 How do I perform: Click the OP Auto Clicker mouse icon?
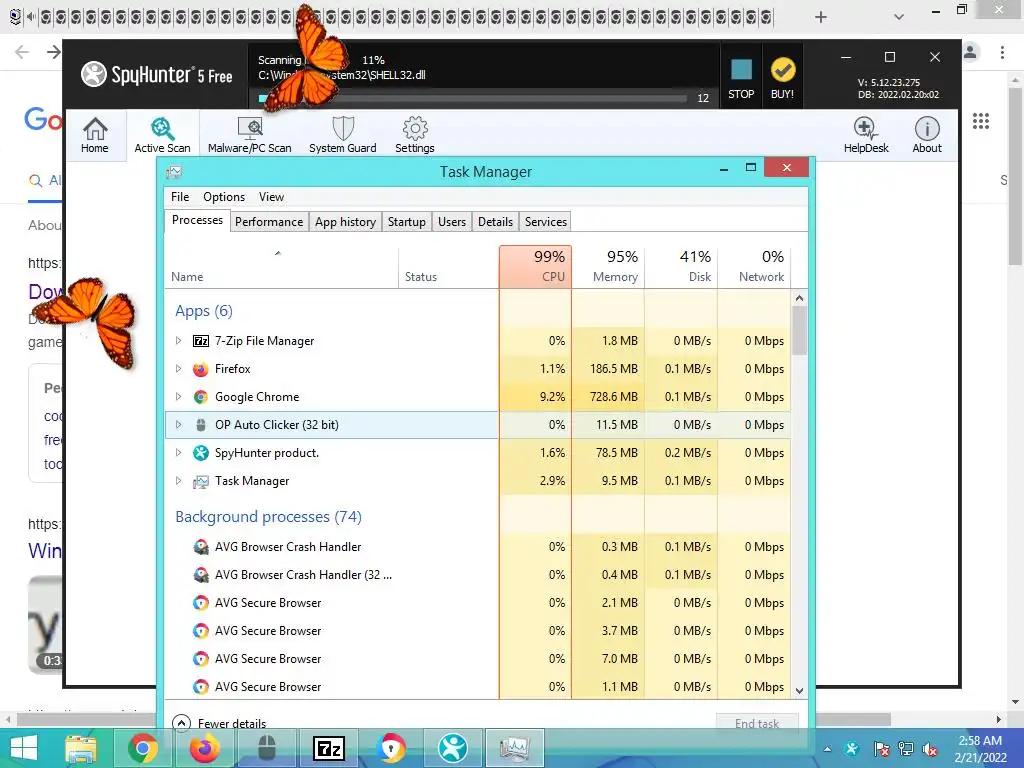coord(200,425)
